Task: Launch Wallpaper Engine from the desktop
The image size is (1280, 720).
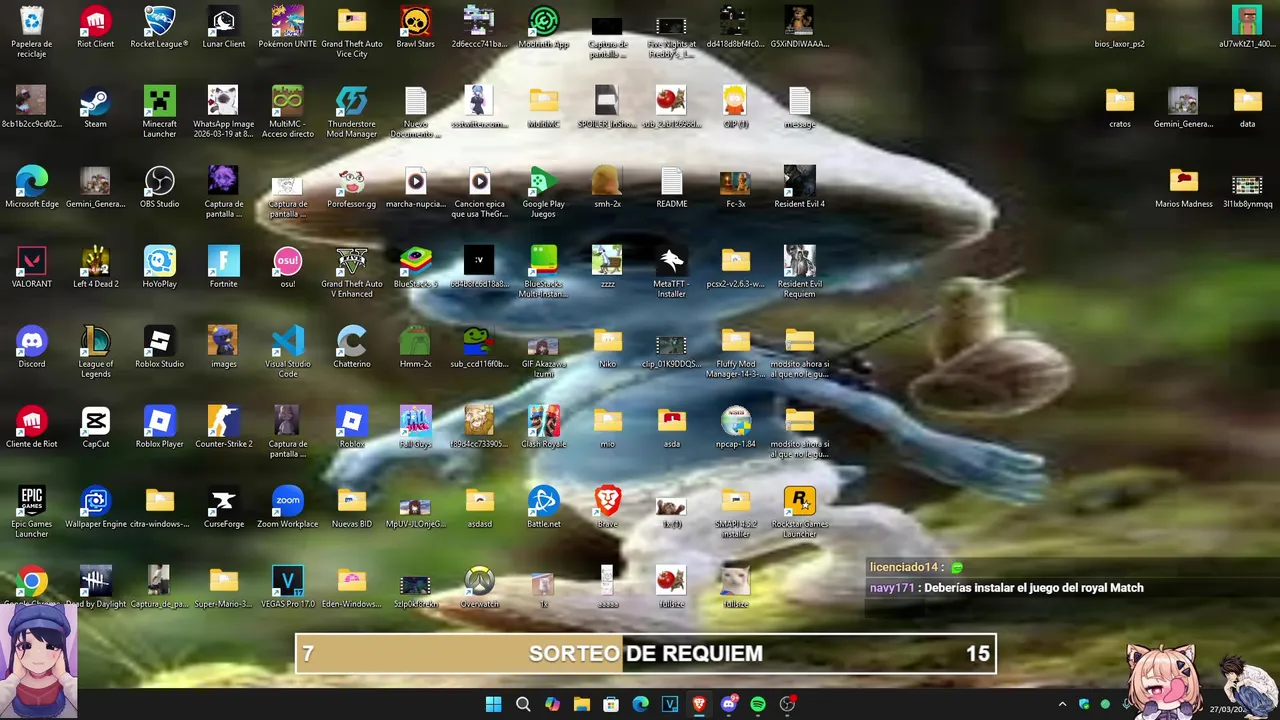Action: point(96,507)
